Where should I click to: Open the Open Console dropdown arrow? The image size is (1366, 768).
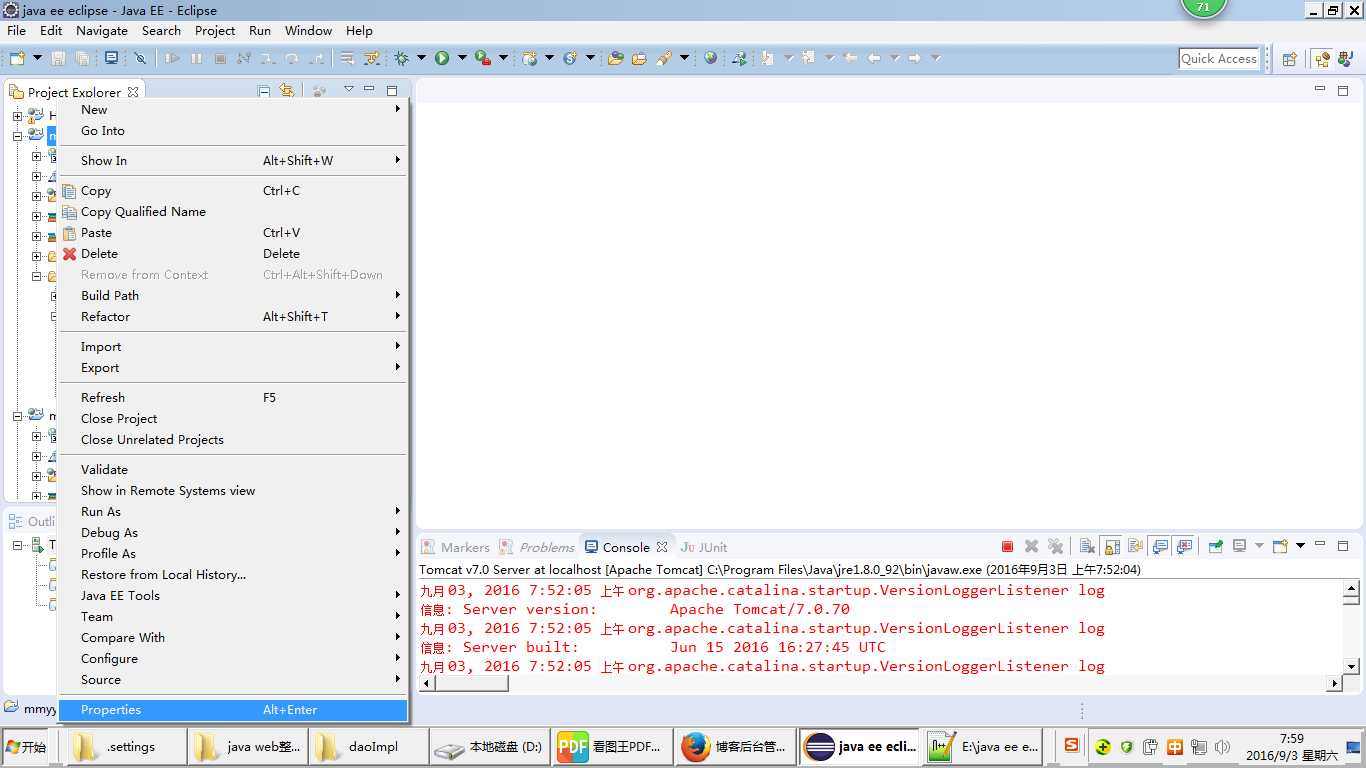(x=1300, y=546)
